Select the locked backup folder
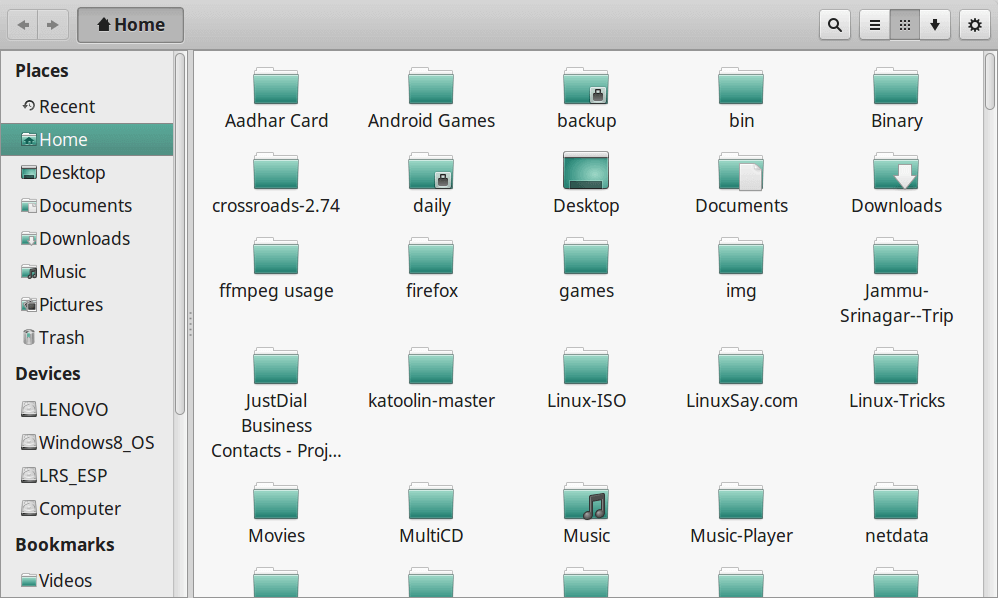Viewport: 998px width, 598px height. 586,99
